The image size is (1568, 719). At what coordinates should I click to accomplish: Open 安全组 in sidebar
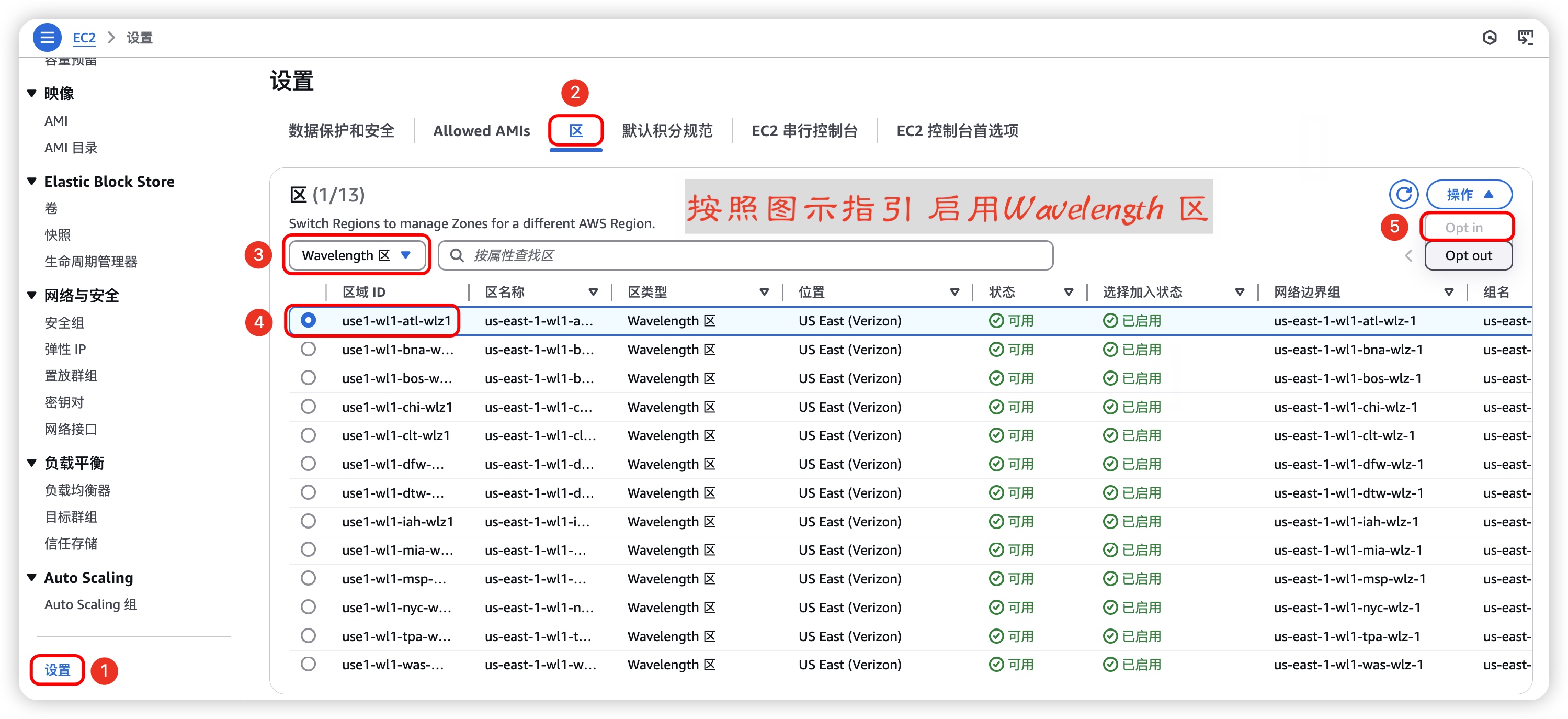click(64, 323)
